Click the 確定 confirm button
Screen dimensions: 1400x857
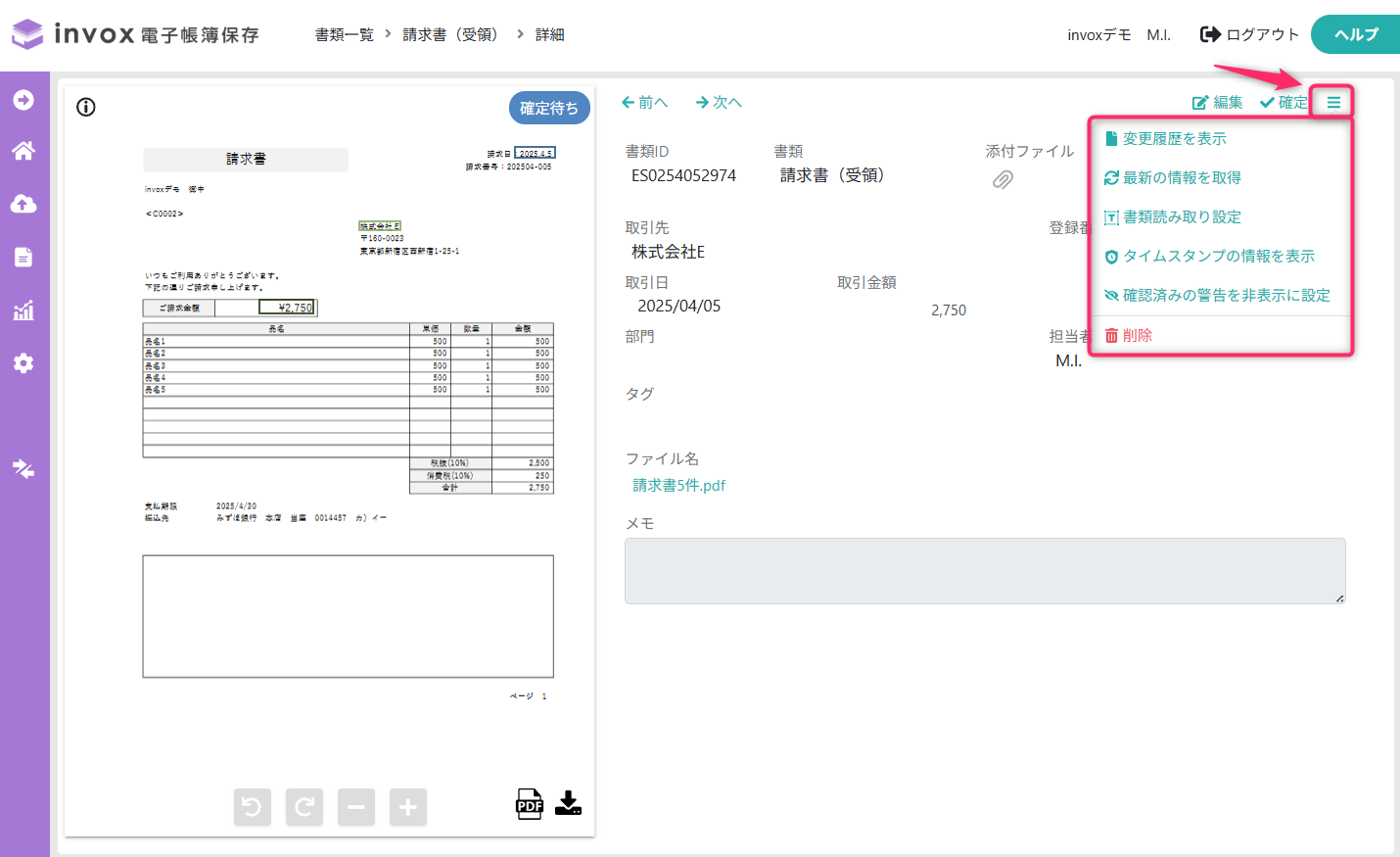coord(1283,102)
